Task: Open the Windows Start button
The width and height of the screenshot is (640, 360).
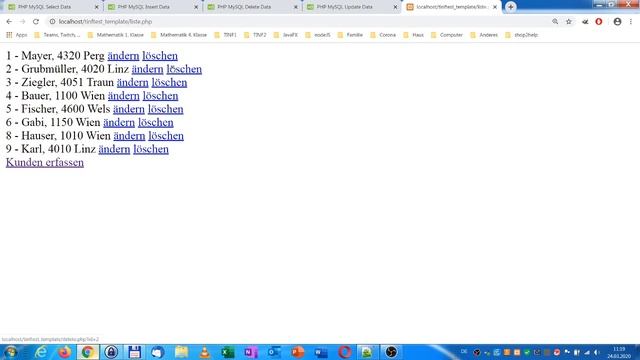Action: click(x=10, y=352)
